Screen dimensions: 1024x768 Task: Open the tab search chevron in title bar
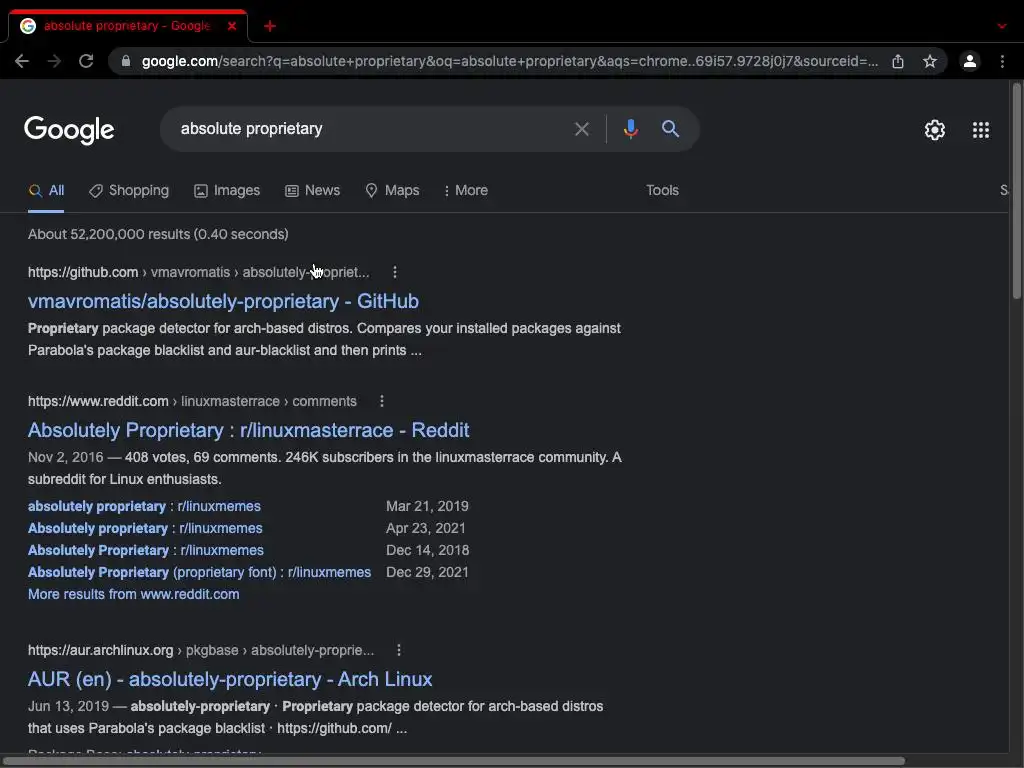[1002, 26]
